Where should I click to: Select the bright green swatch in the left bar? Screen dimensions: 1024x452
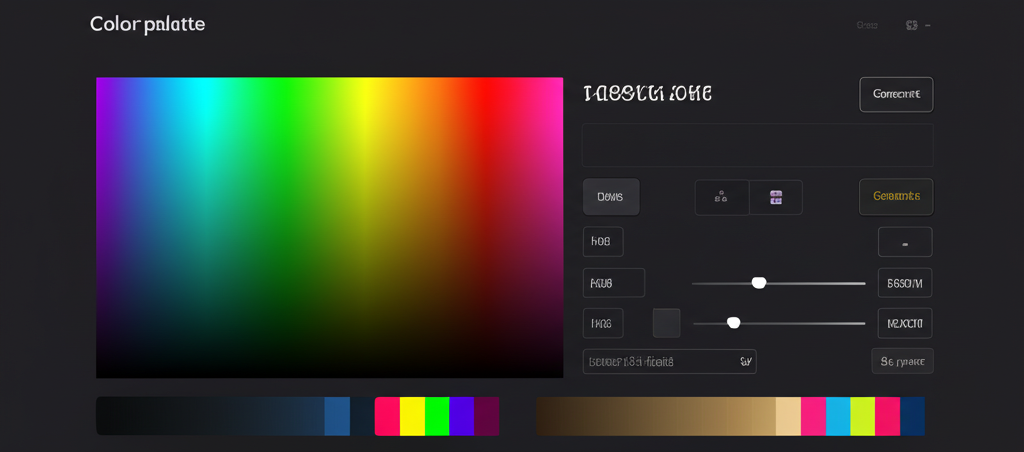click(437, 416)
